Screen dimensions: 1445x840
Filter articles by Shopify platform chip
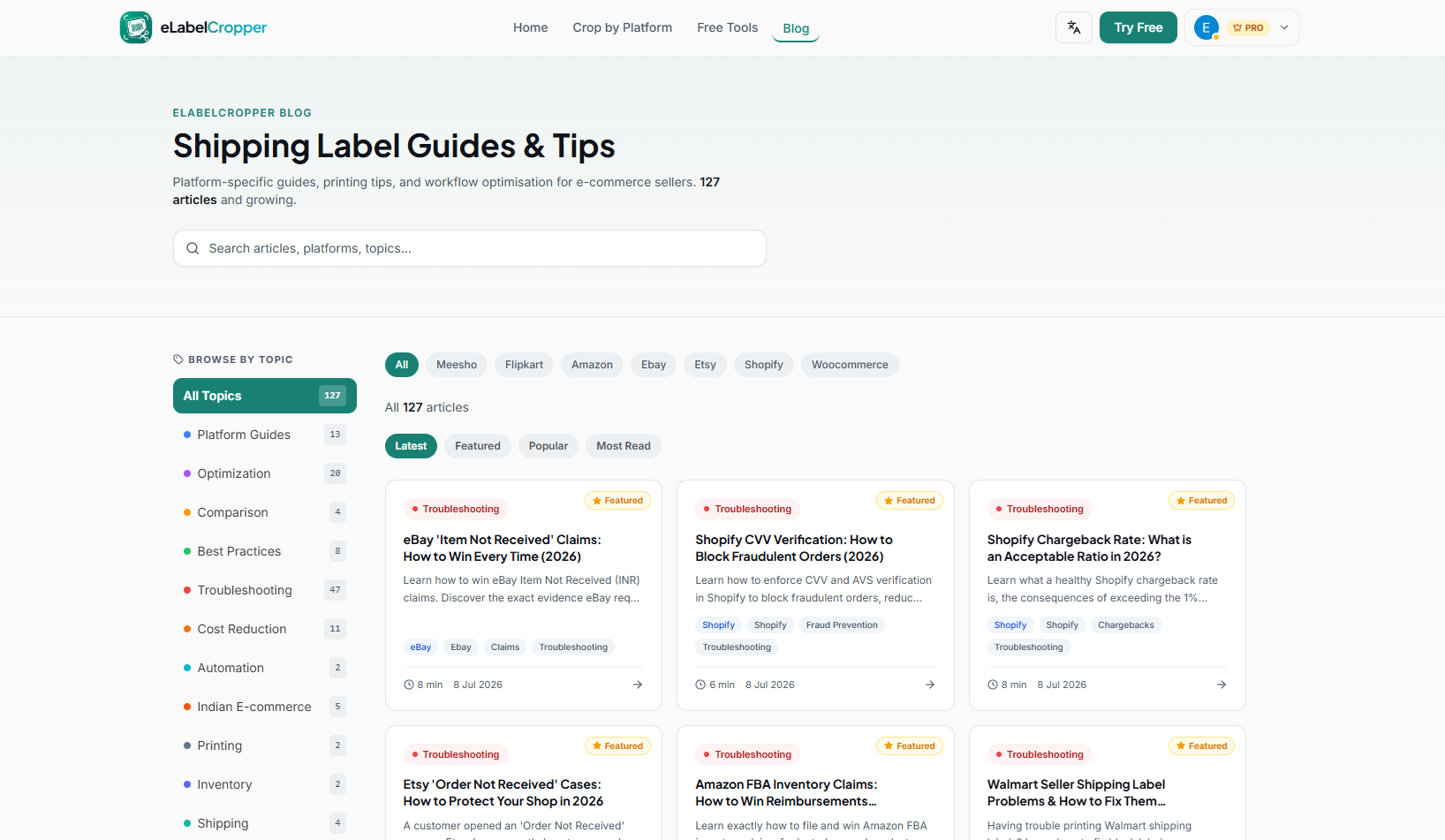tap(764, 365)
